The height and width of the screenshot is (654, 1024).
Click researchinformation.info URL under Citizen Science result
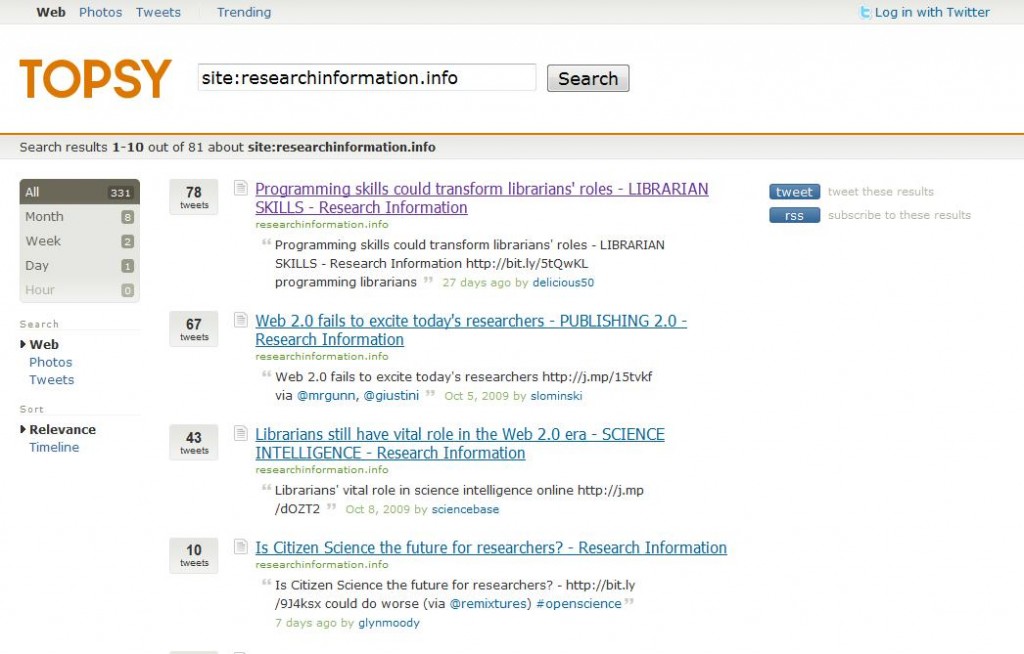click(321, 565)
